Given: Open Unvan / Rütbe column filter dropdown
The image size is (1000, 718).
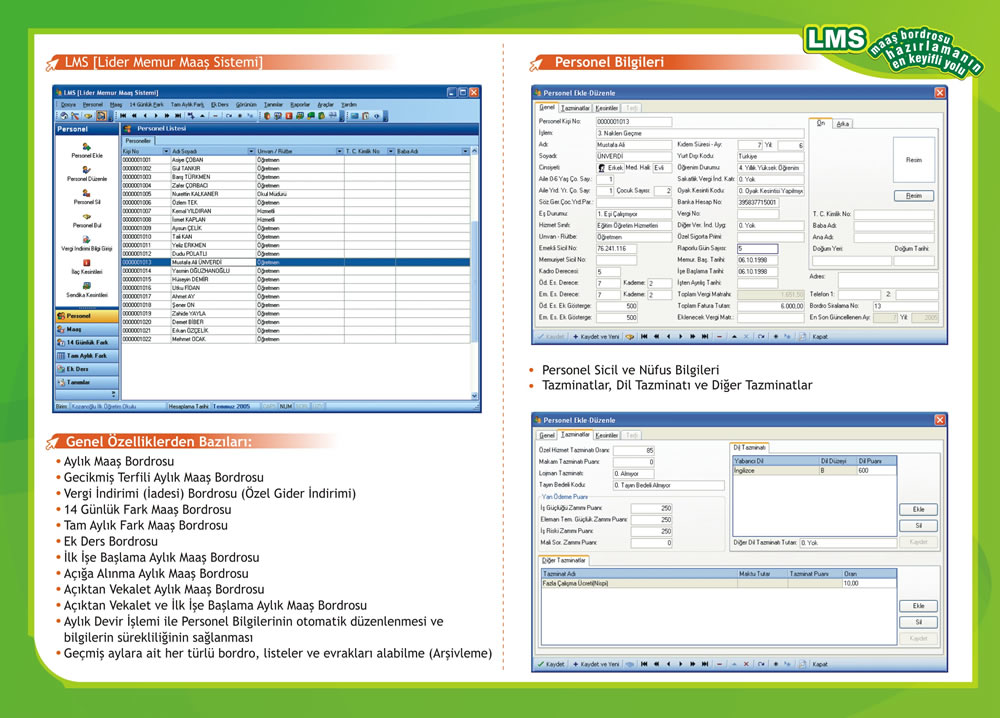Looking at the screenshot, I should tap(339, 151).
